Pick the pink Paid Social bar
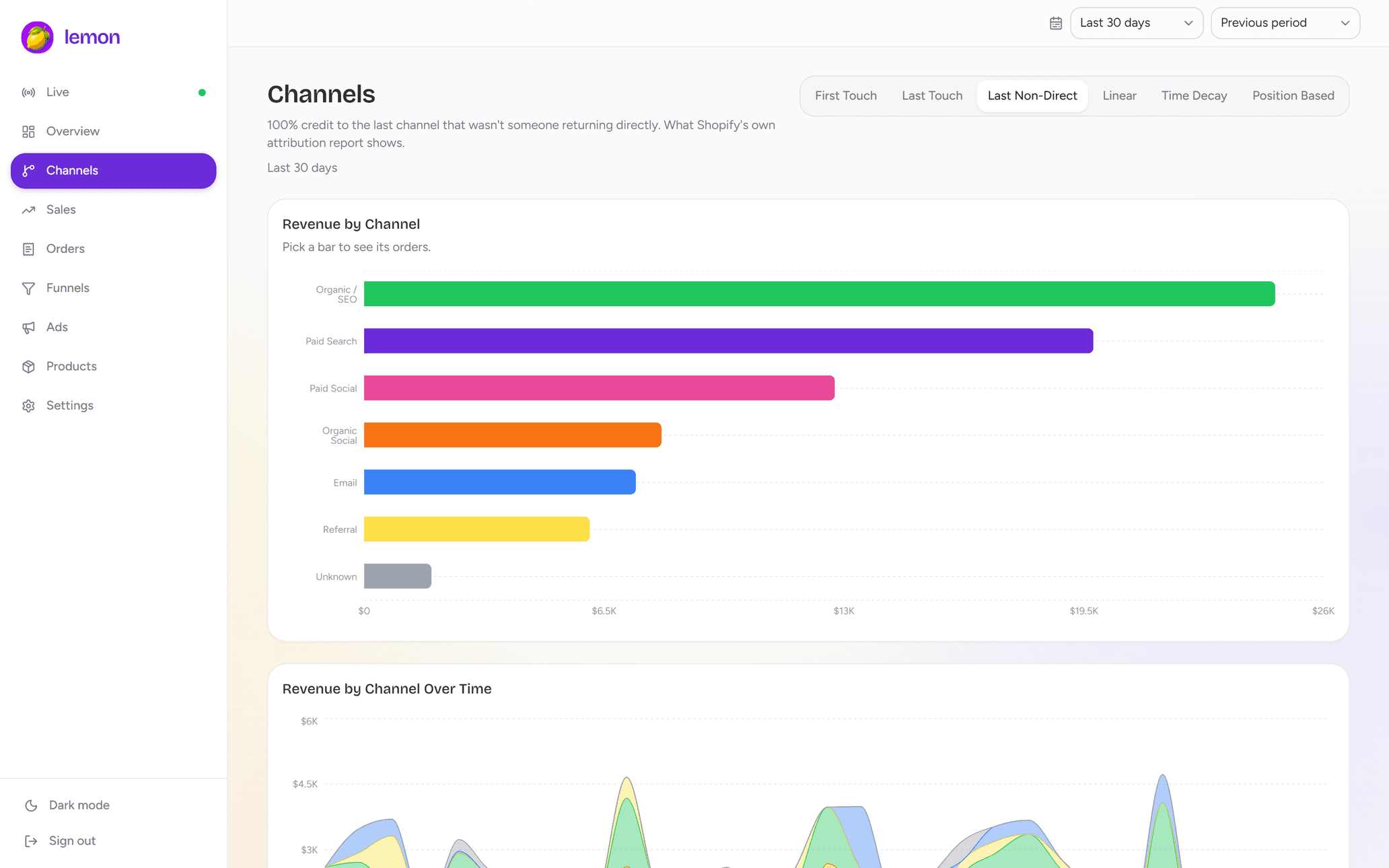 pos(599,388)
